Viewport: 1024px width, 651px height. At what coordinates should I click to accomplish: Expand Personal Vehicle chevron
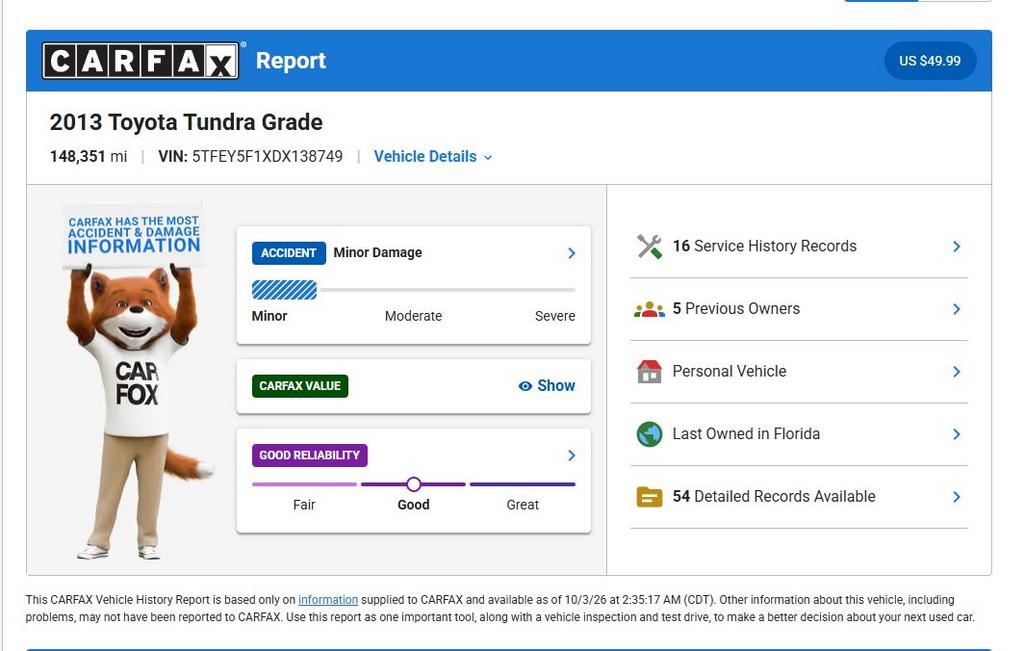(x=957, y=372)
